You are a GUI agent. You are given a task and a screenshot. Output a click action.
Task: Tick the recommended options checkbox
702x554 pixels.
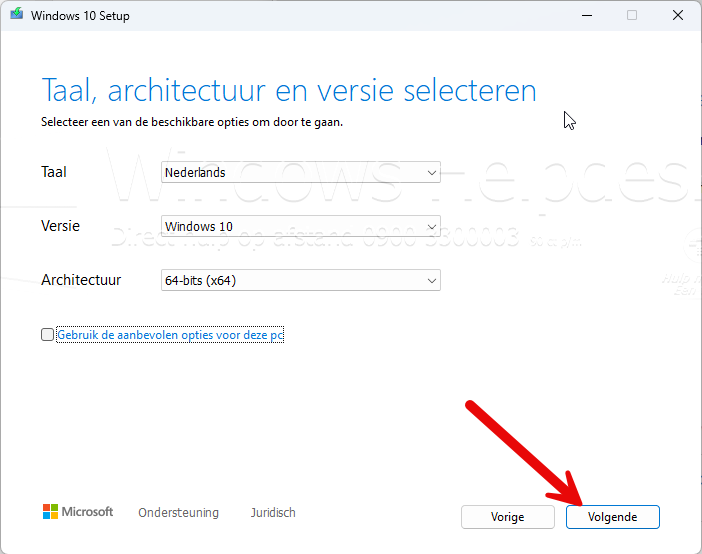[x=47, y=335]
